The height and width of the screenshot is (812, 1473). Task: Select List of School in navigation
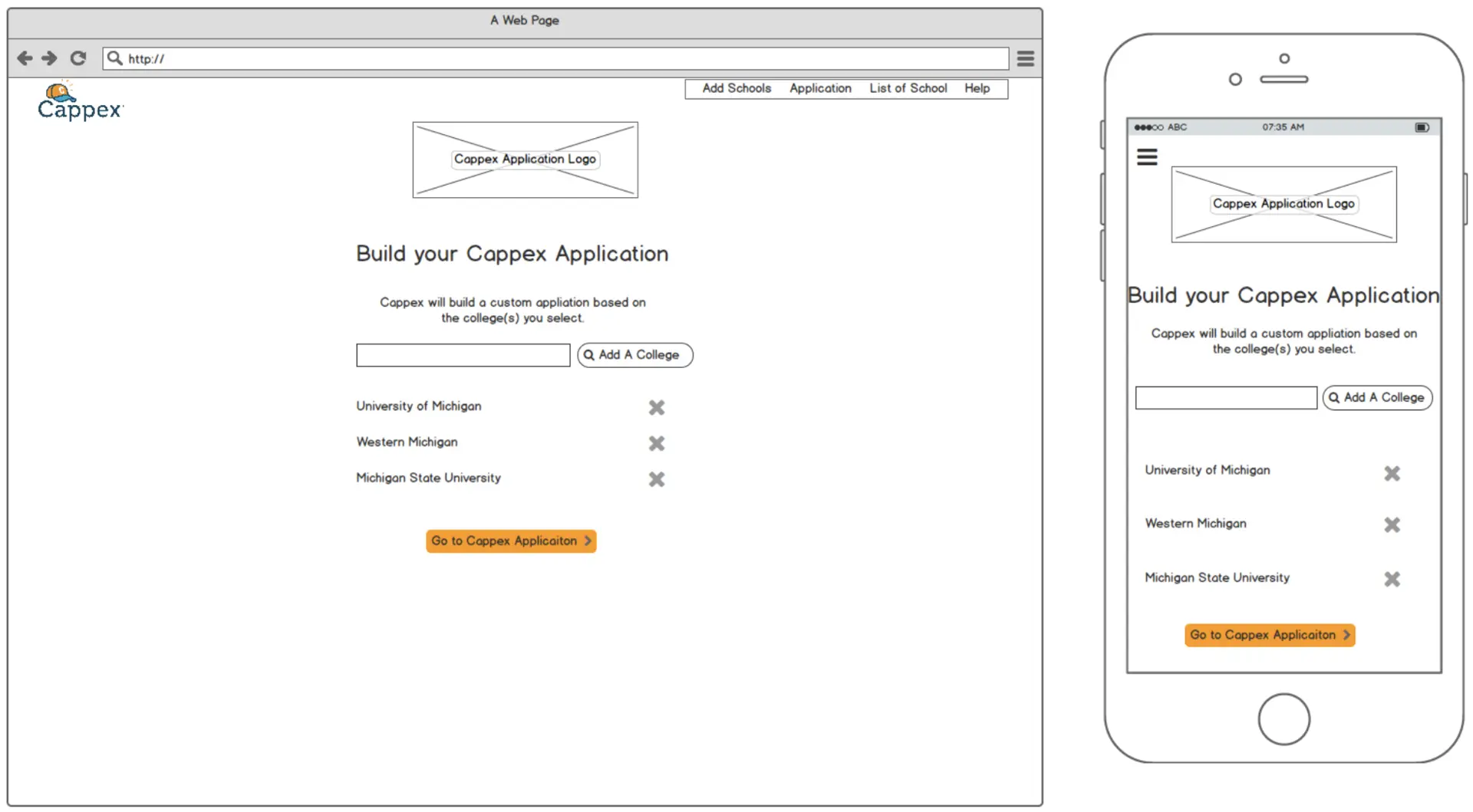[x=908, y=88]
